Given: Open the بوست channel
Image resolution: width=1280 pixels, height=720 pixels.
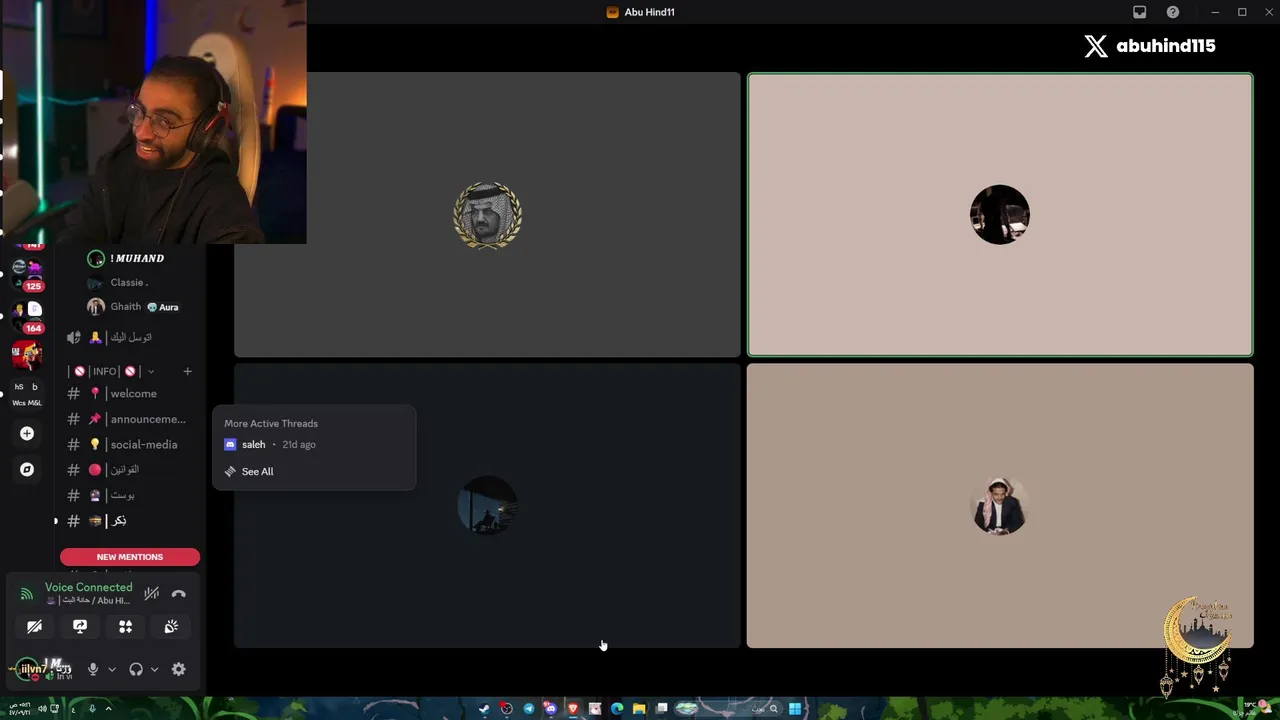Looking at the screenshot, I should point(130,495).
